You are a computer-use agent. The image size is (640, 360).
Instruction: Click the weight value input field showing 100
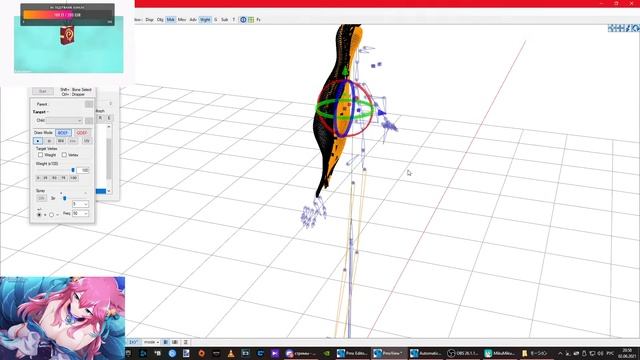[x=83, y=170]
